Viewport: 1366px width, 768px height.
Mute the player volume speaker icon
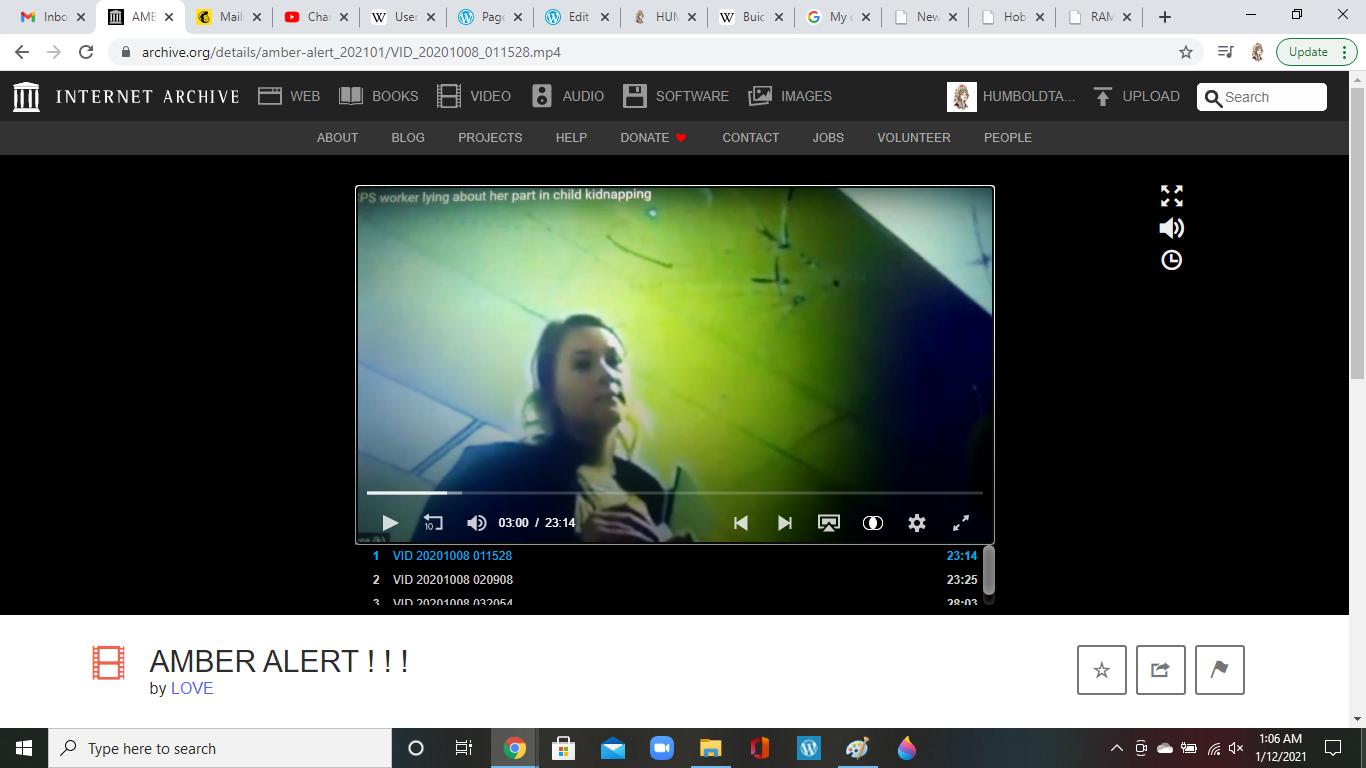coord(477,523)
